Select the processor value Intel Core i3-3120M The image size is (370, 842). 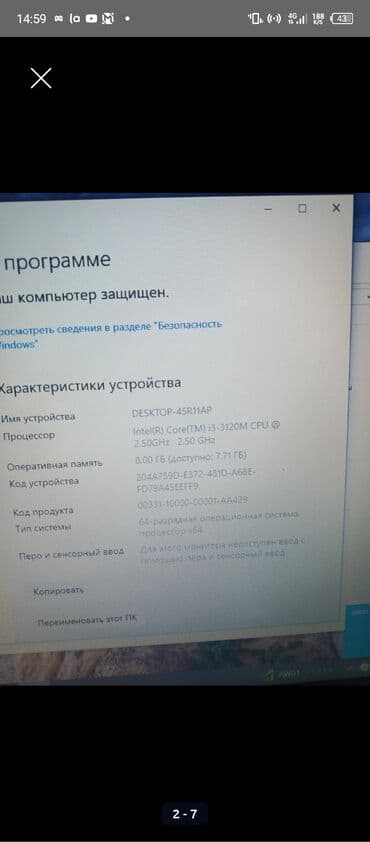[207, 433]
